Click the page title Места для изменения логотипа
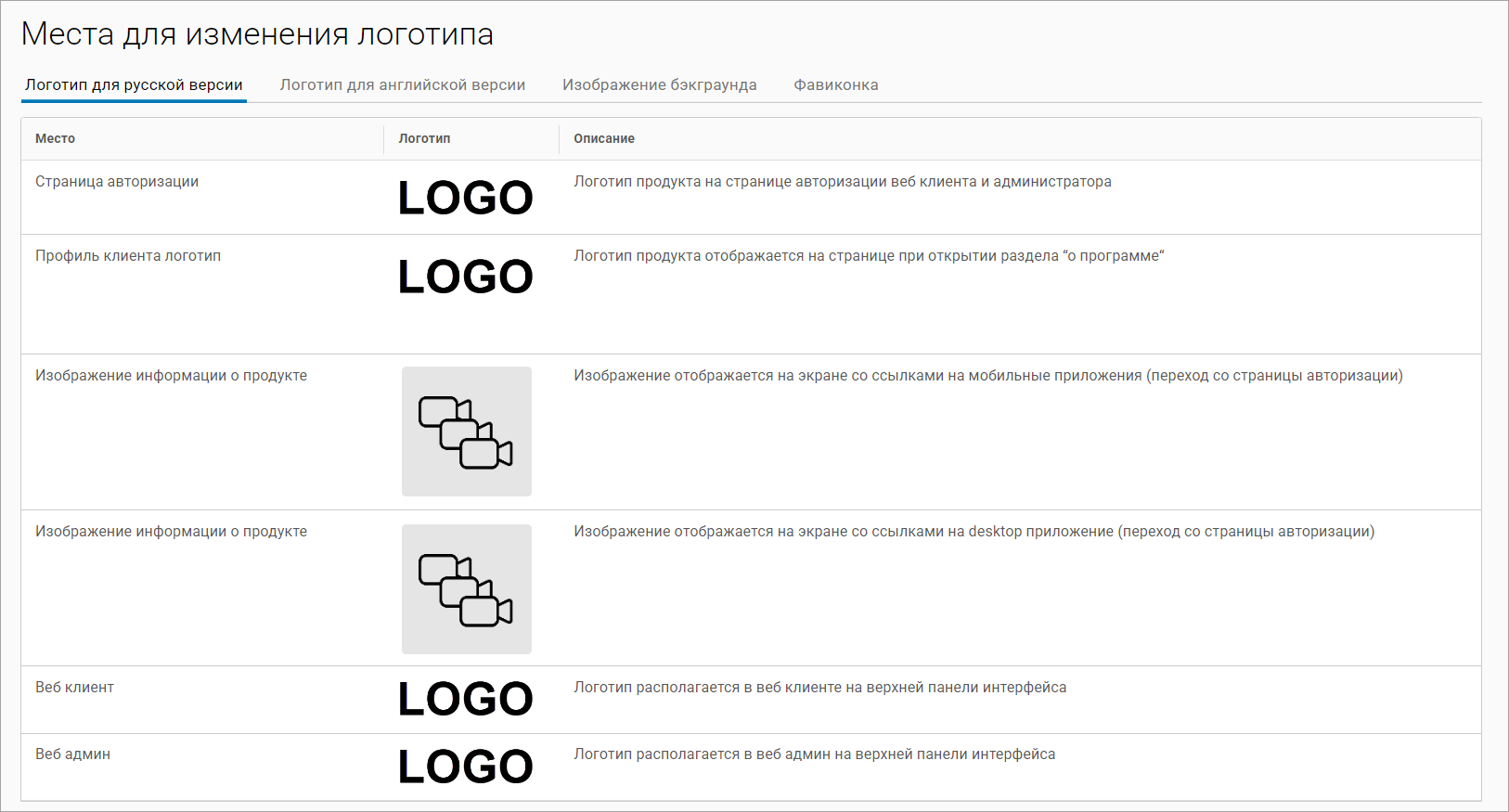1509x812 pixels. click(257, 34)
